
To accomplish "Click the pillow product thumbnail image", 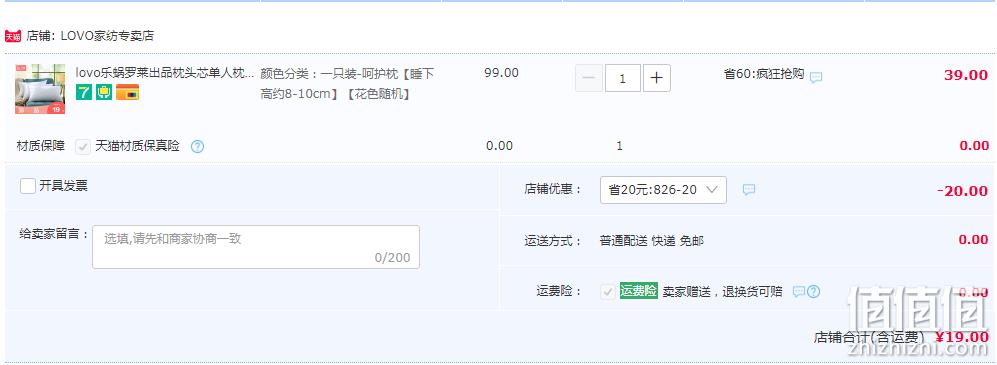I will [x=40, y=89].
